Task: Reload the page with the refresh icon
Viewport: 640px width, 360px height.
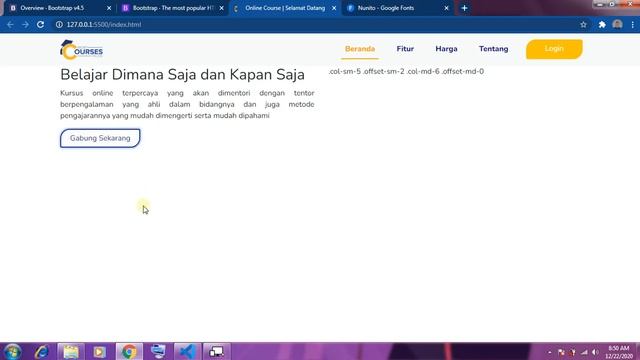Action: [40, 24]
